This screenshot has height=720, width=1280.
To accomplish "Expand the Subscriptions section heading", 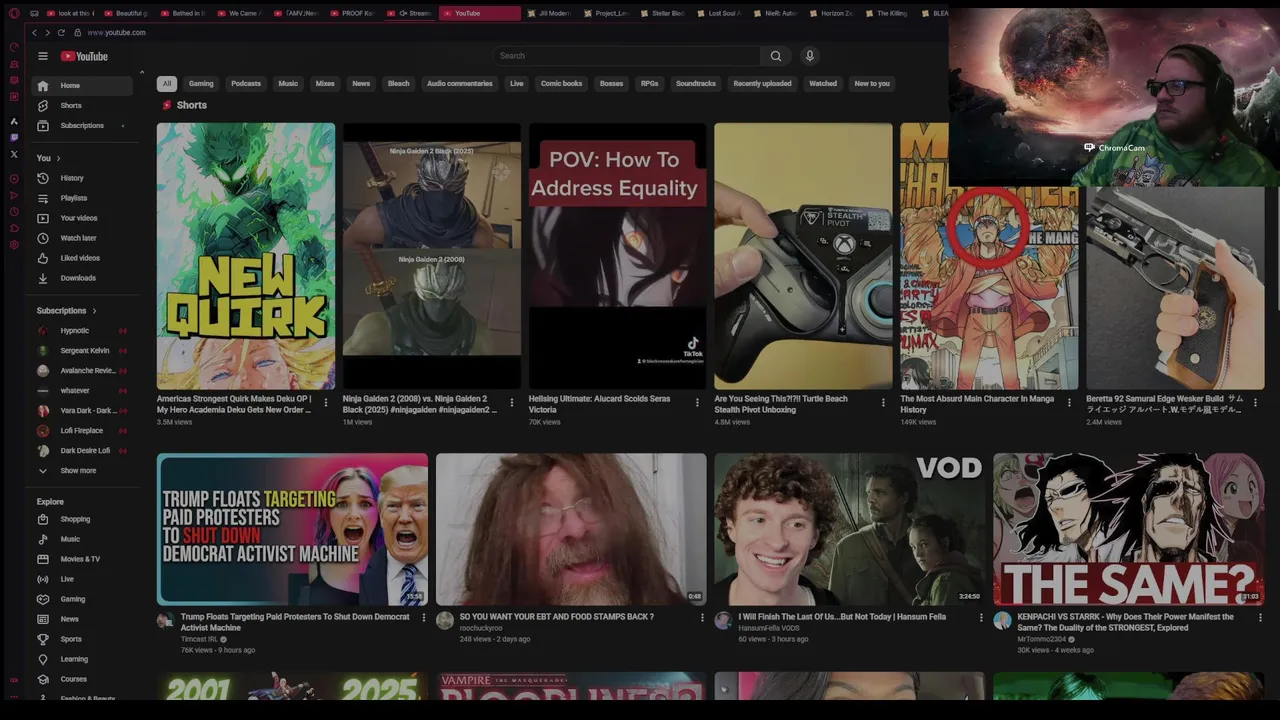I will pyautogui.click(x=66, y=311).
